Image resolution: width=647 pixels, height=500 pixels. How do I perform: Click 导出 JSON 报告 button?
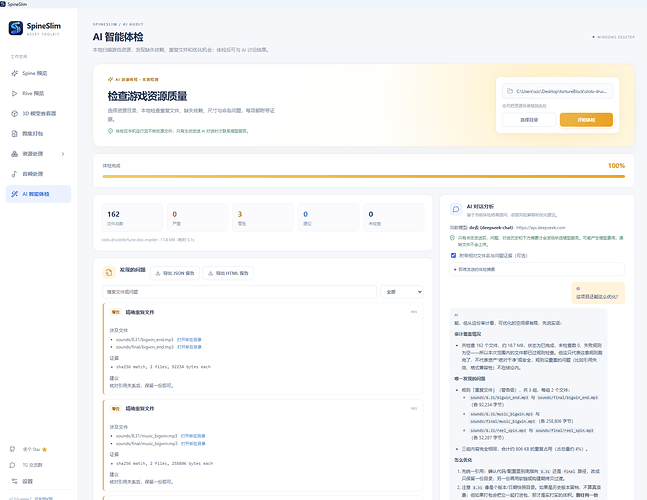tap(175, 273)
